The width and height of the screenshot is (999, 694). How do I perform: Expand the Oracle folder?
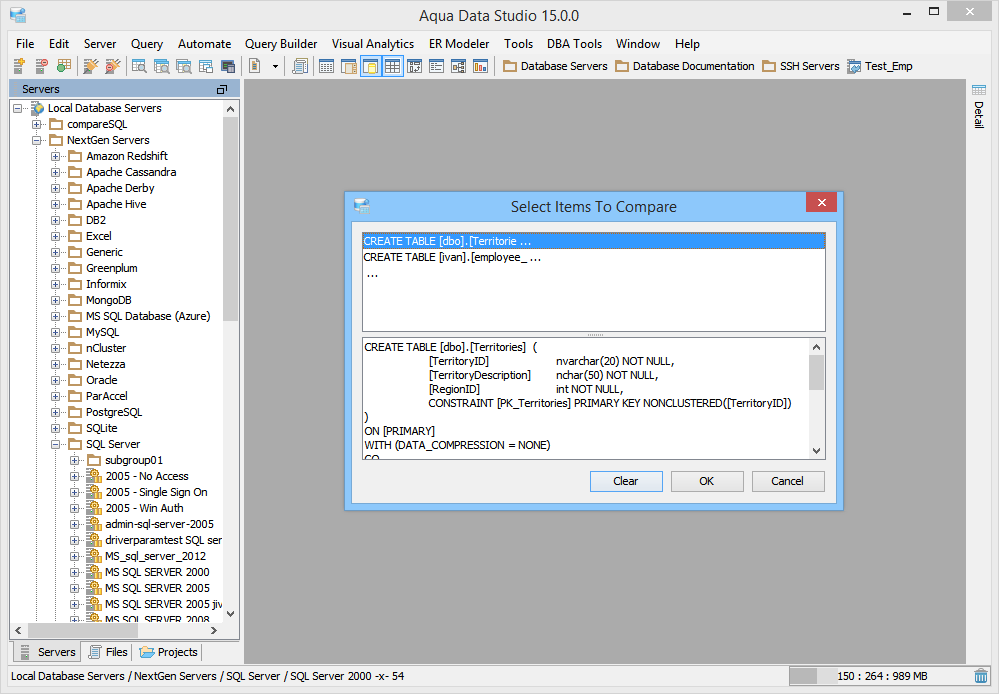(x=56, y=380)
